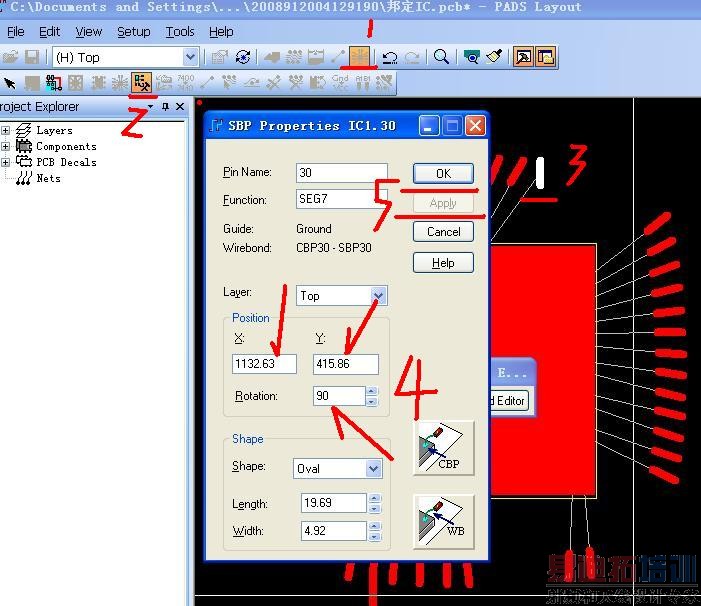Click the Width field showing 4.92
The width and height of the screenshot is (701, 606).
[334, 531]
